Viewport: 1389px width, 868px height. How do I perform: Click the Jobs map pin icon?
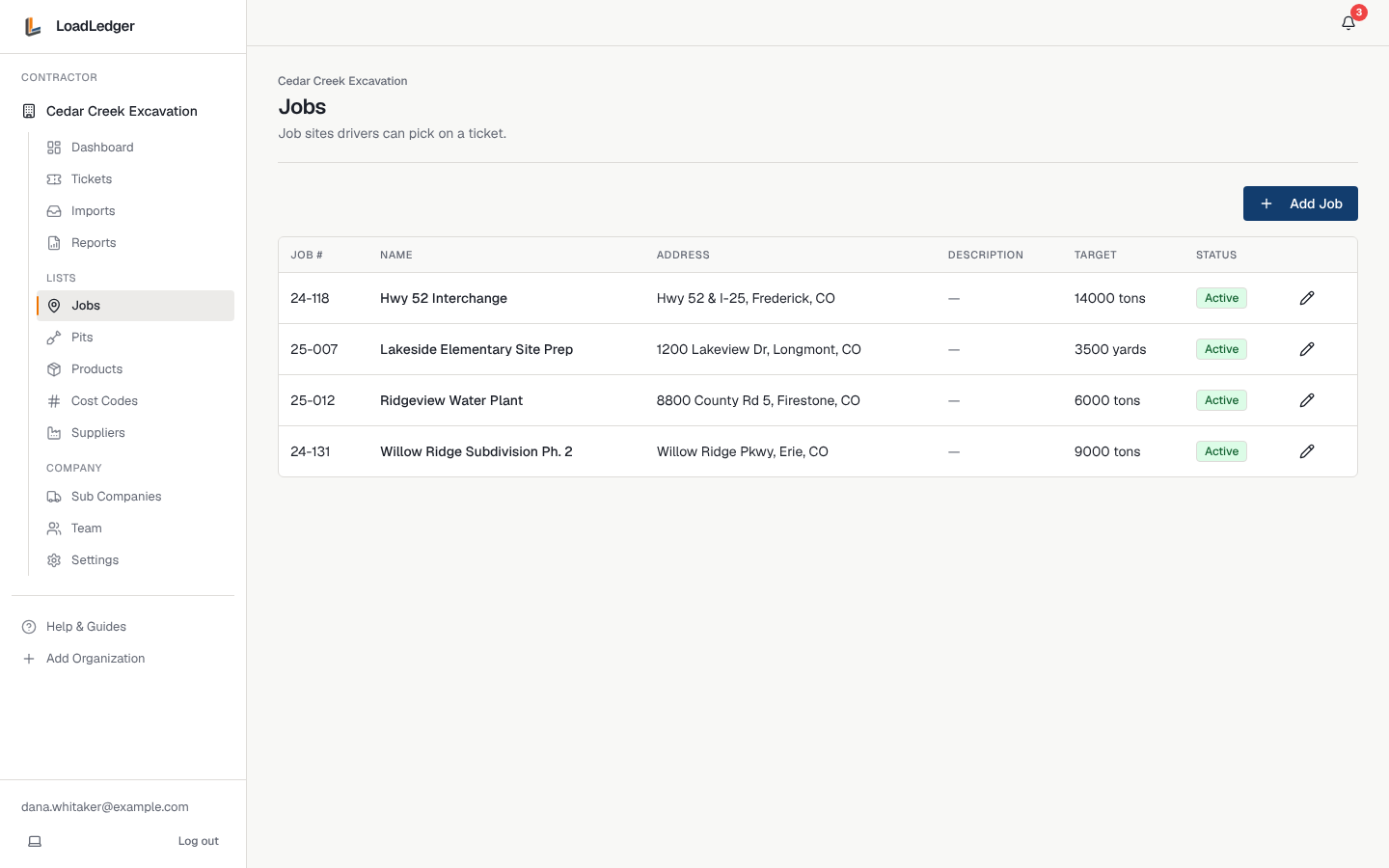54,306
